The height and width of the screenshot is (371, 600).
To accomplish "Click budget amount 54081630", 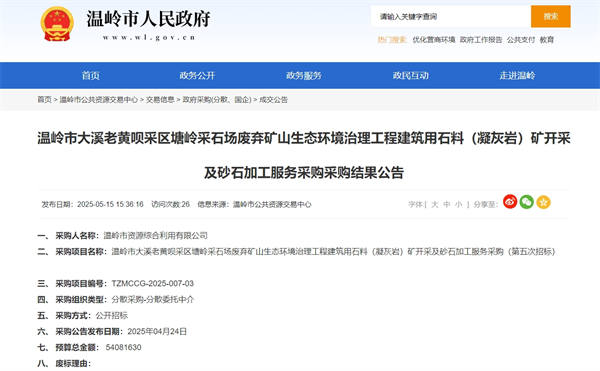I will [124, 347].
